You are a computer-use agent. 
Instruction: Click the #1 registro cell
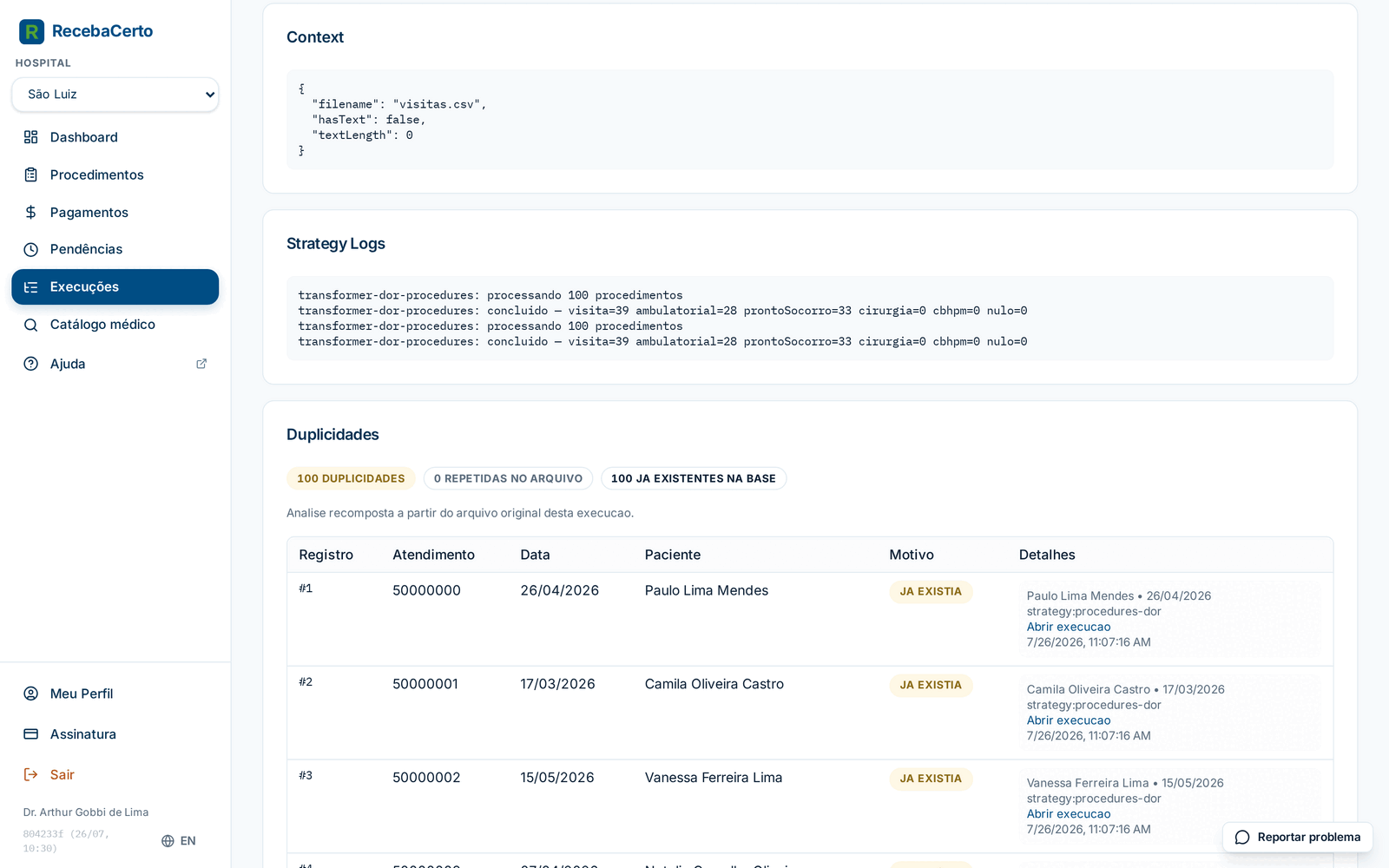[306, 589]
